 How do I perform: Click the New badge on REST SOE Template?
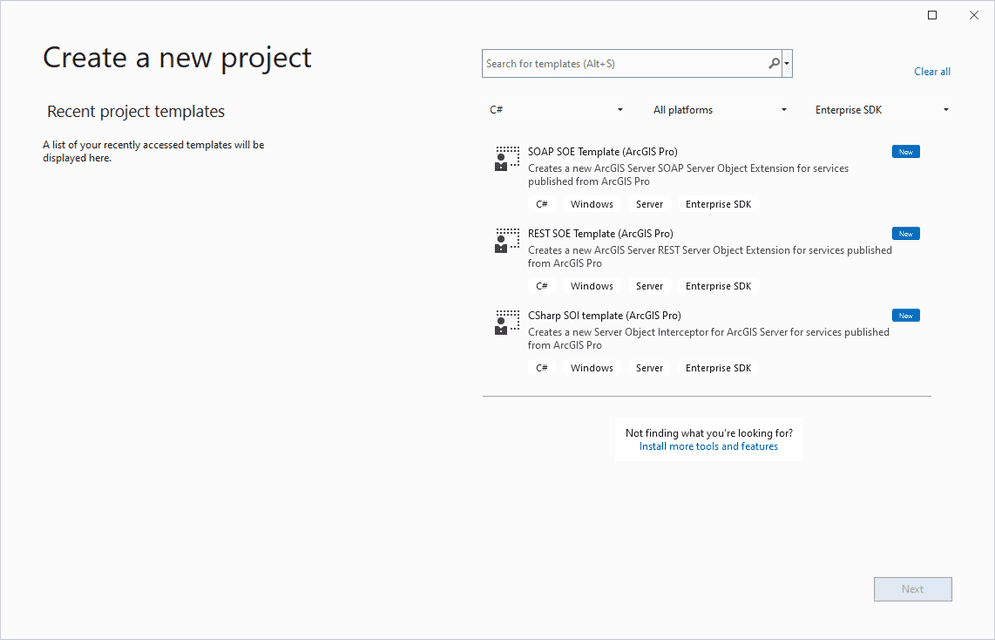[x=906, y=233]
